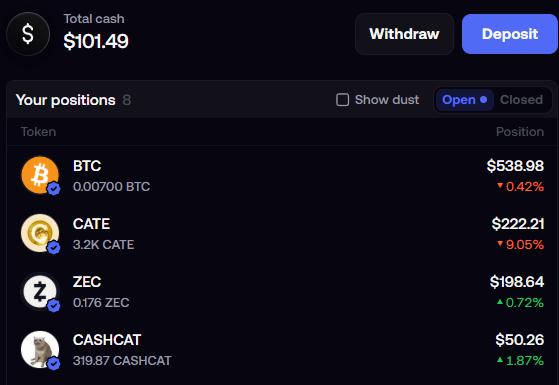This screenshot has height=385, width=559.
Task: Click the dollar sign cash icon
Action: coord(28,34)
